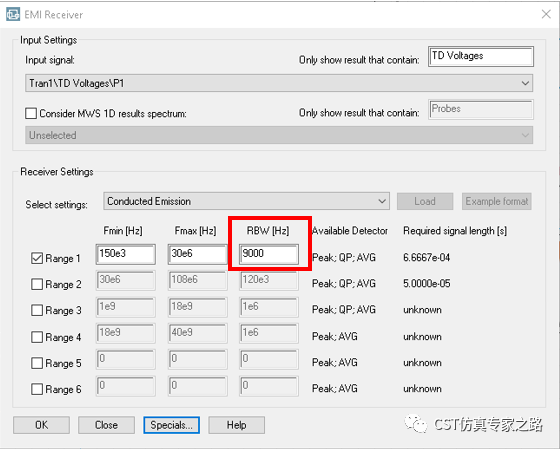
Task: Click the TD Voltages filter field
Action: click(x=481, y=56)
